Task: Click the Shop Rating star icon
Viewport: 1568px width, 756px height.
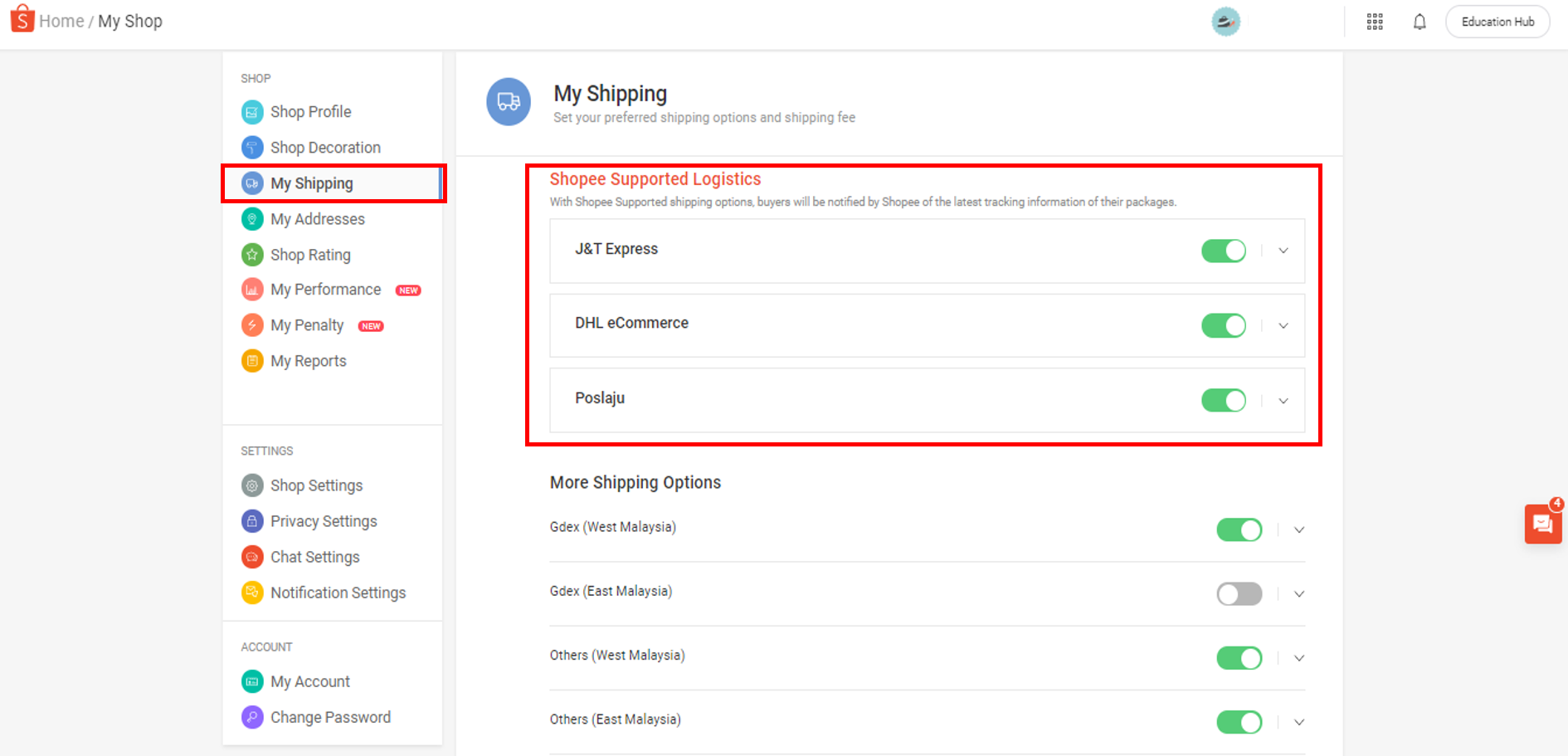Action: pyautogui.click(x=252, y=255)
